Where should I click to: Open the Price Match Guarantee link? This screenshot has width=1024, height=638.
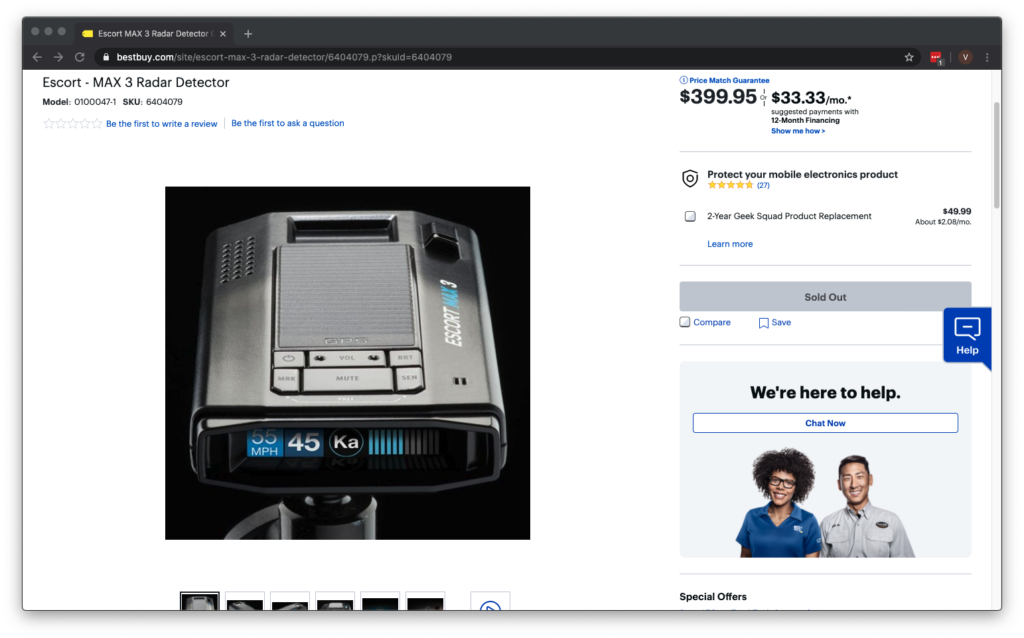click(x=729, y=80)
